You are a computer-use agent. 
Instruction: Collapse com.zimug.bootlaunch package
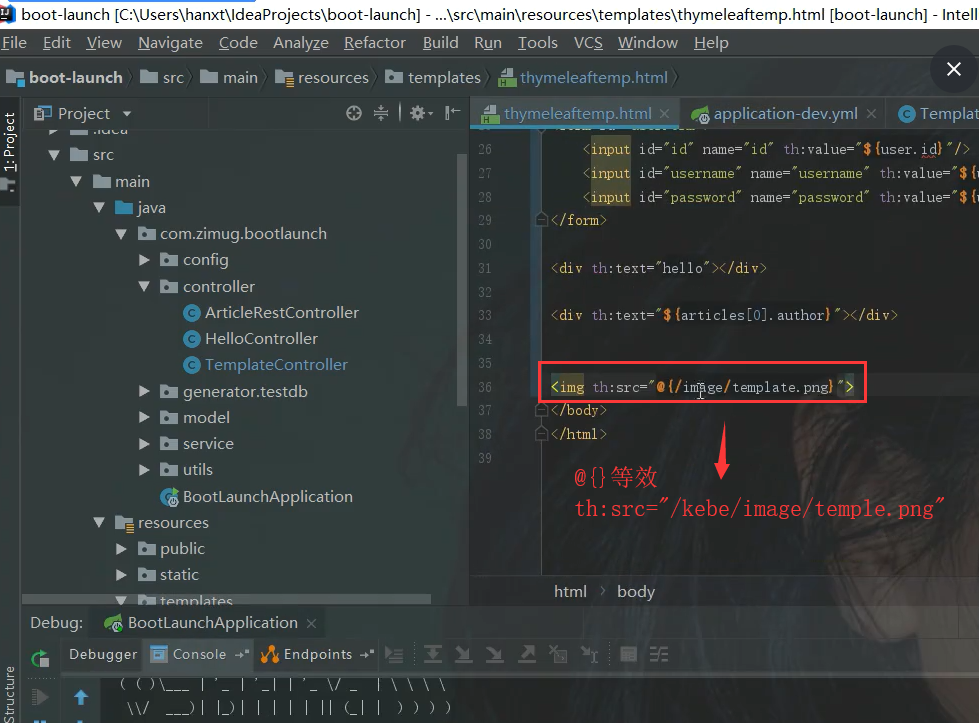[x=122, y=234]
